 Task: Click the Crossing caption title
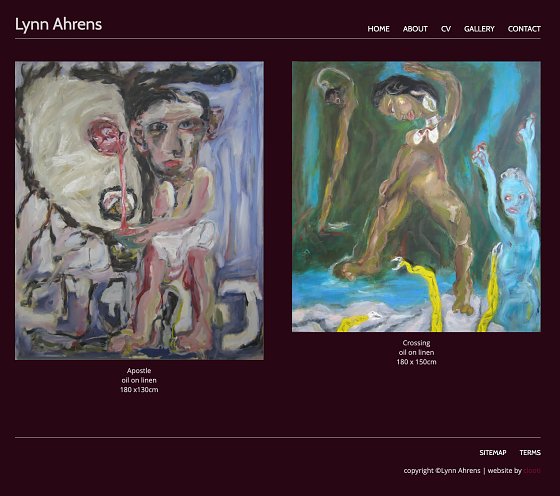click(x=416, y=343)
